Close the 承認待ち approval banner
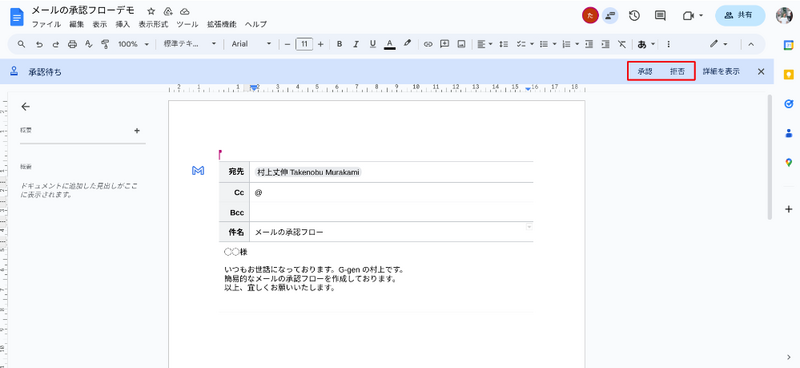This screenshot has height=368, width=800. click(761, 72)
